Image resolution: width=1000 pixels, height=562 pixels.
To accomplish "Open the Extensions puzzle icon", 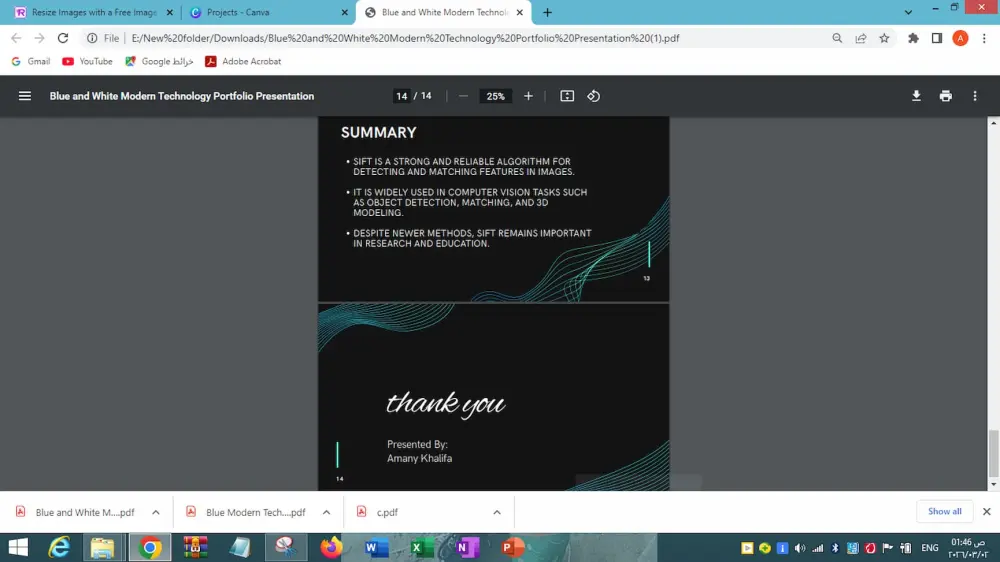I will point(913,38).
